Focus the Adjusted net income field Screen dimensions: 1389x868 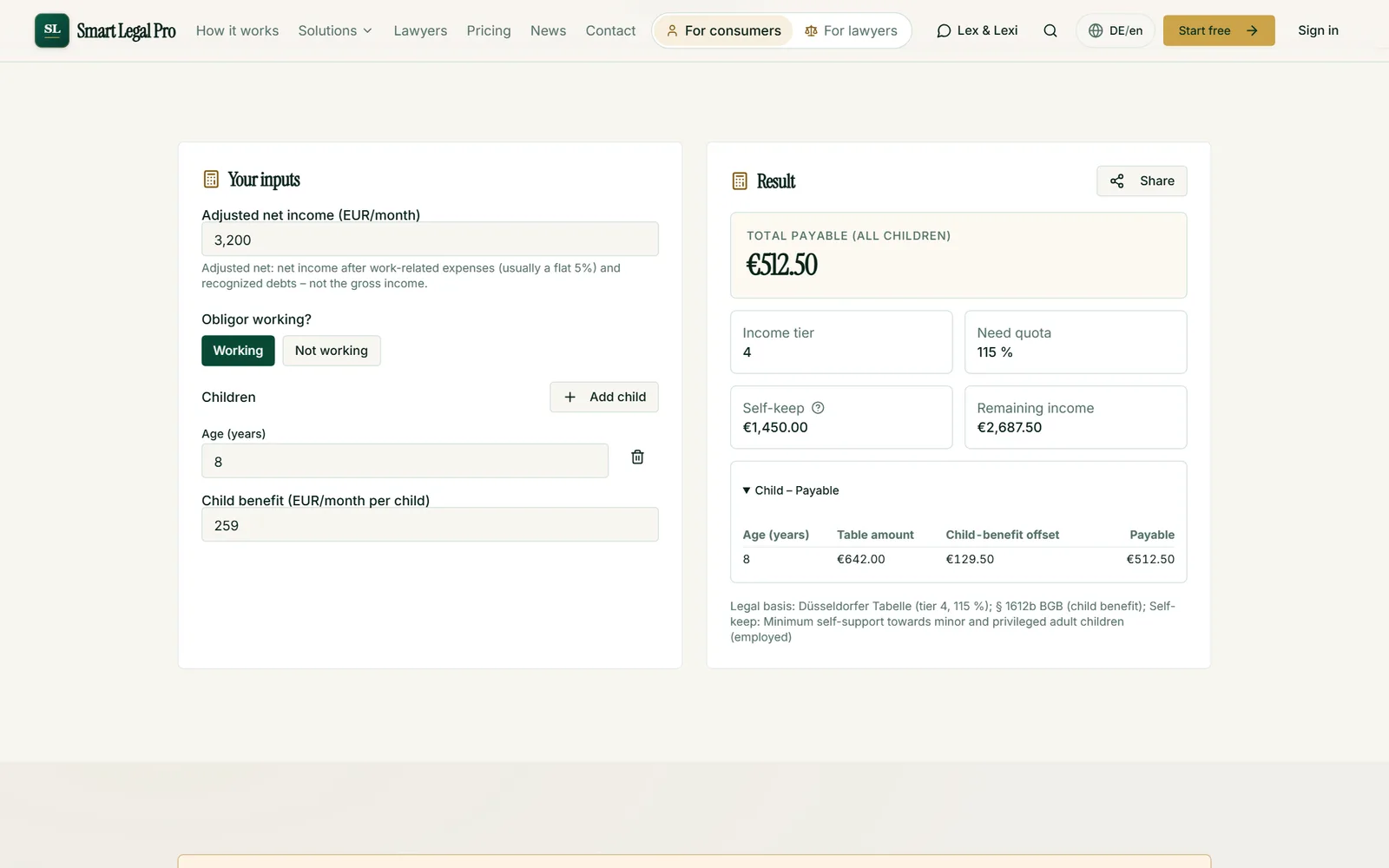coord(430,239)
